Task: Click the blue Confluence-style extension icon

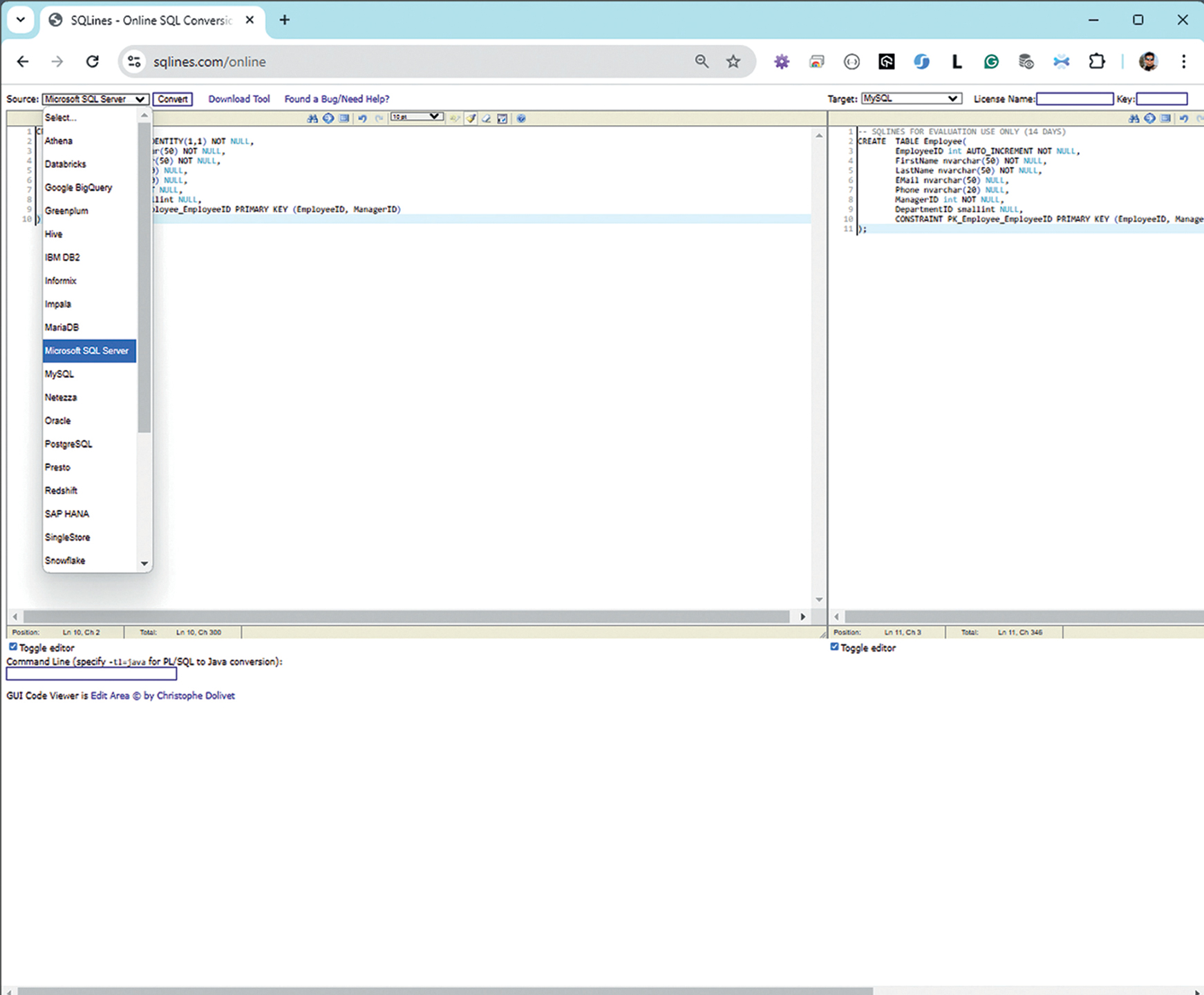Action: click(x=1062, y=61)
